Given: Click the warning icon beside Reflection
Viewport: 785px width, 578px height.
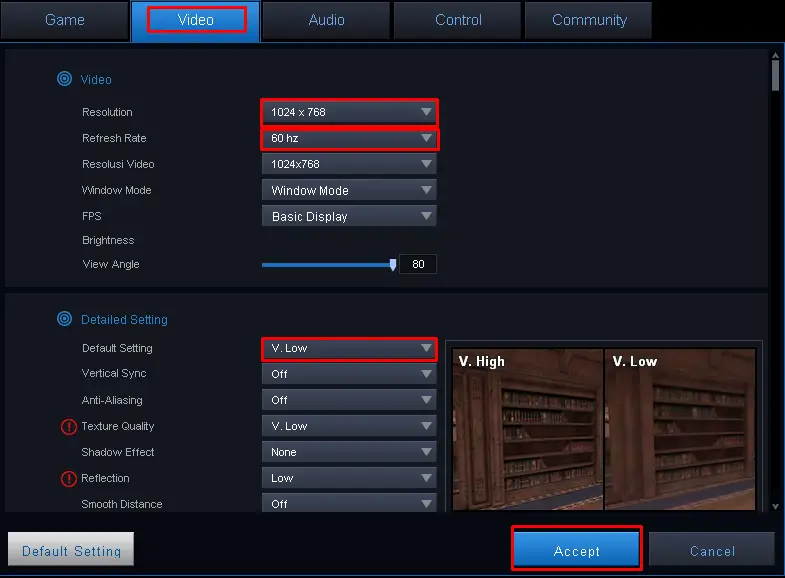Looking at the screenshot, I should click(69, 479).
